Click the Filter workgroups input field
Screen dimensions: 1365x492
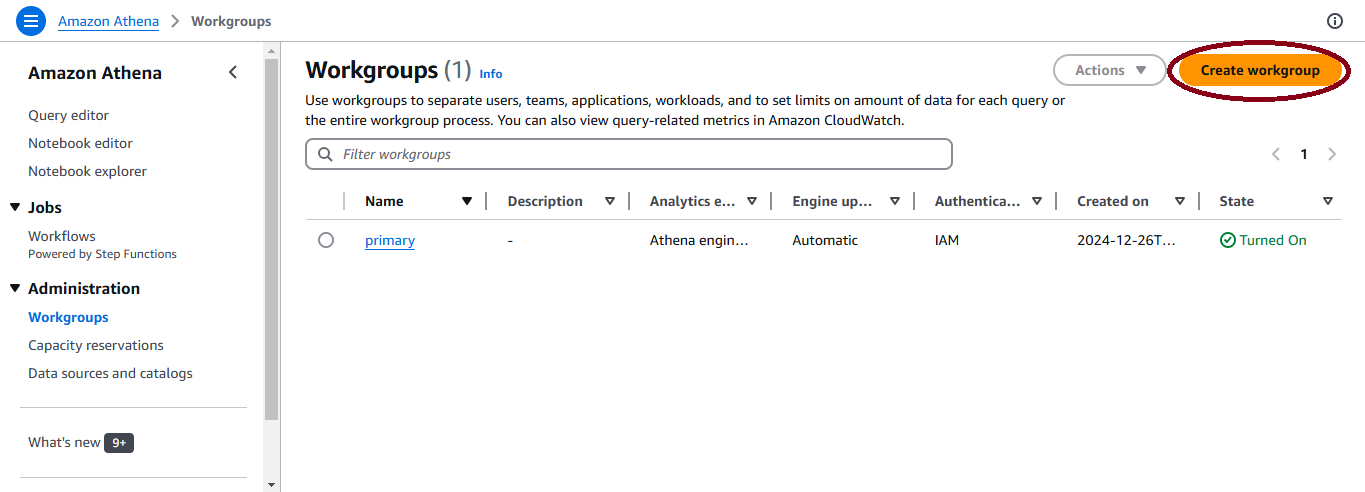(x=629, y=154)
